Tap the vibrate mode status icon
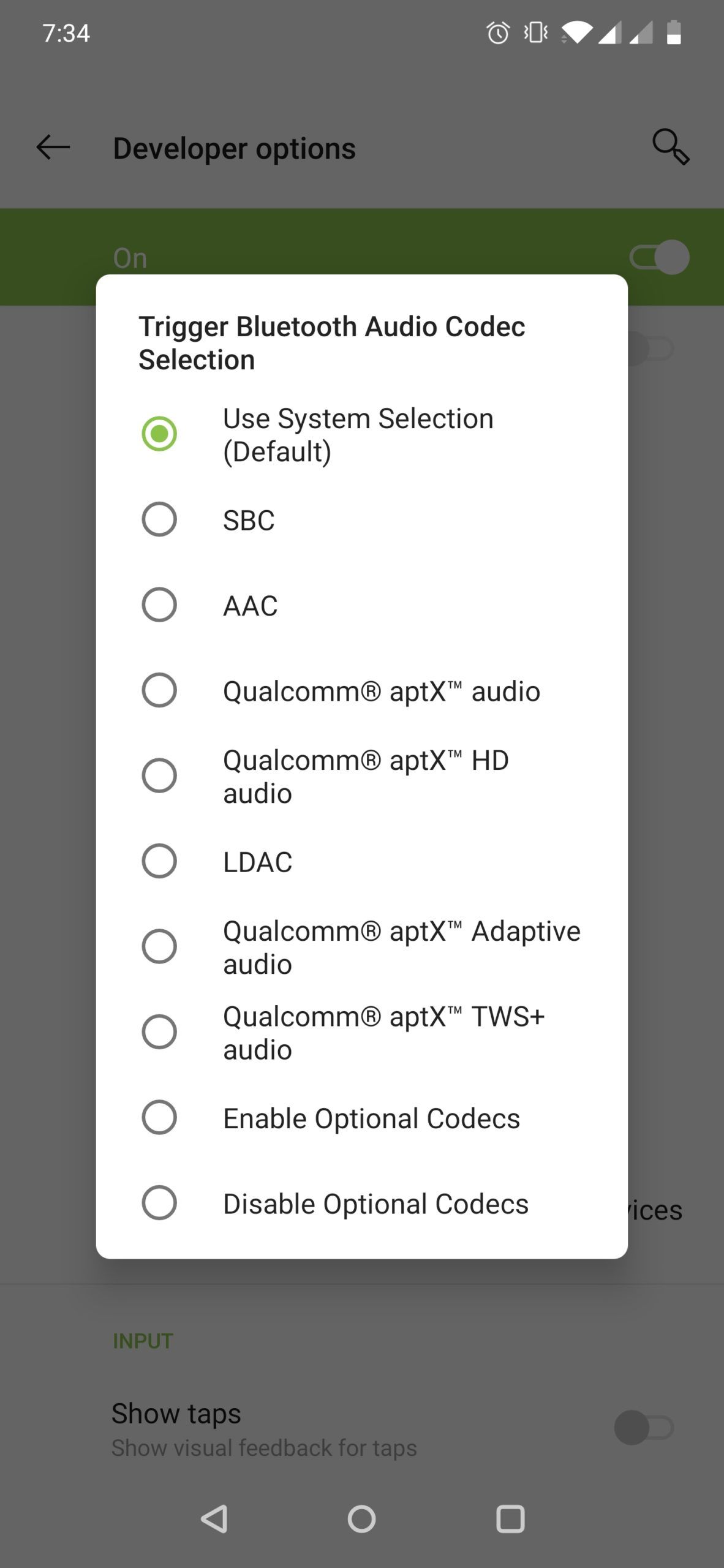 [536, 32]
